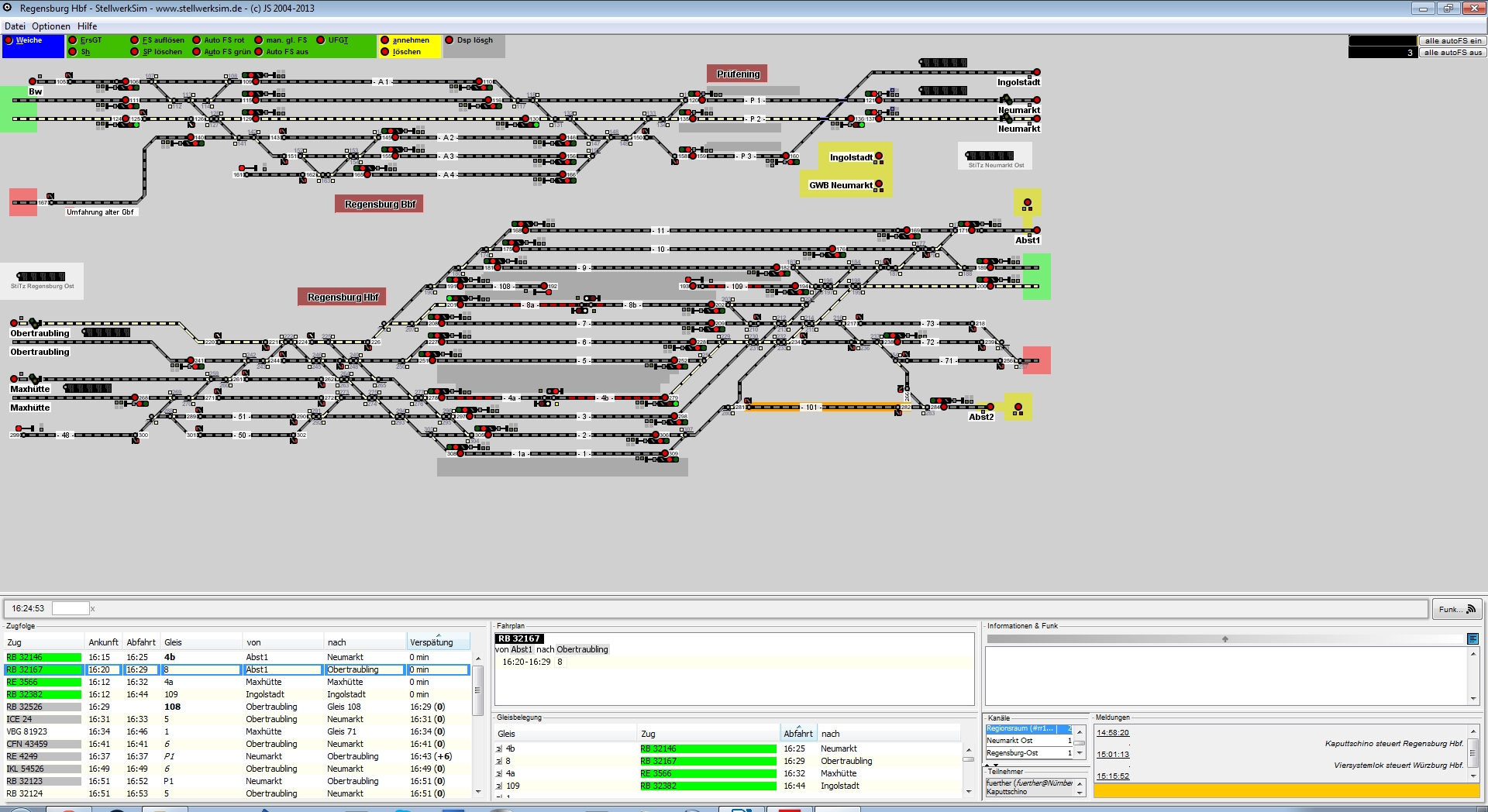Viewport: 1488px width, 812px height.
Task: Select the Neumarkt Ost channel
Action: click(x=1029, y=741)
